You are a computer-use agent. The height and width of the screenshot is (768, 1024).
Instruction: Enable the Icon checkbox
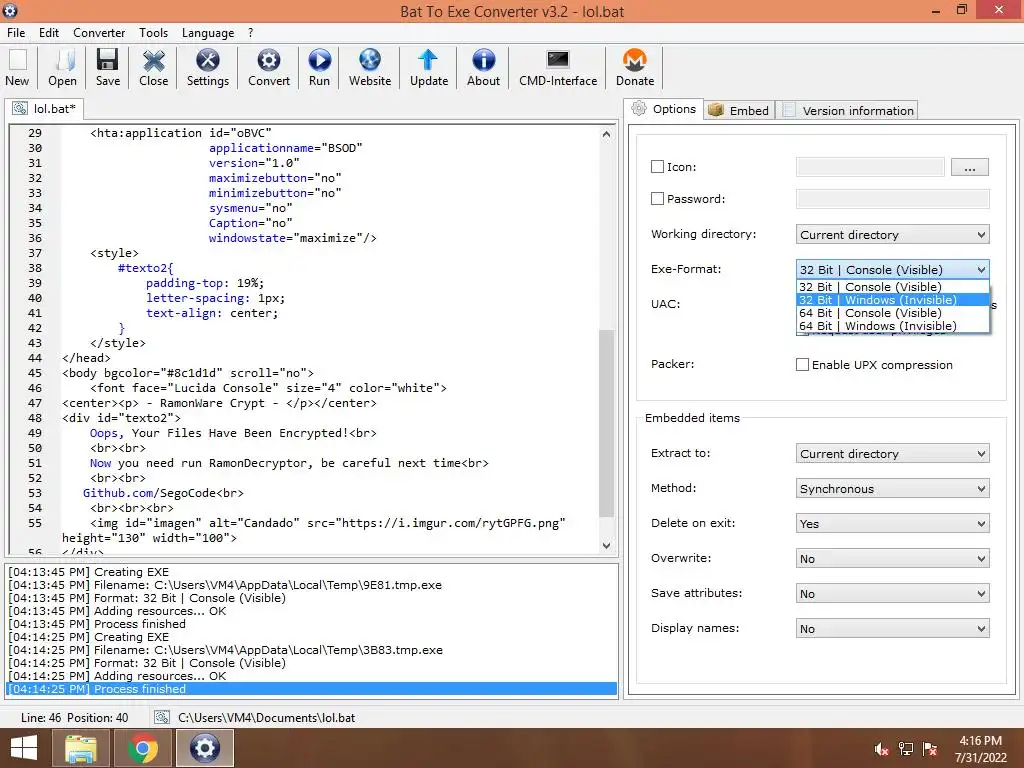pyautogui.click(x=657, y=167)
